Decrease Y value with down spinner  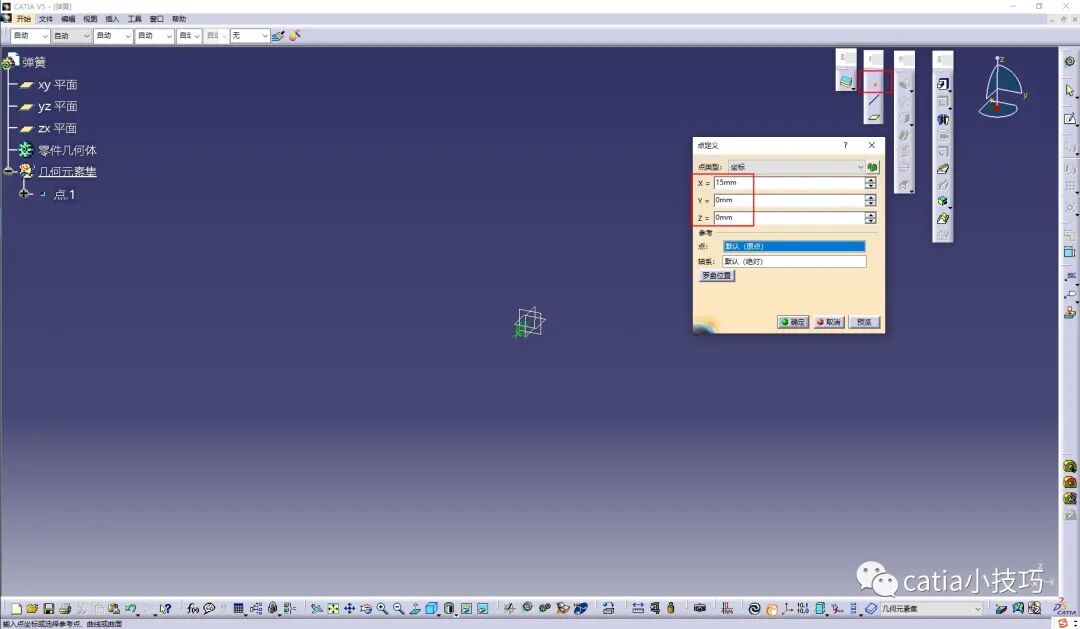coord(871,203)
